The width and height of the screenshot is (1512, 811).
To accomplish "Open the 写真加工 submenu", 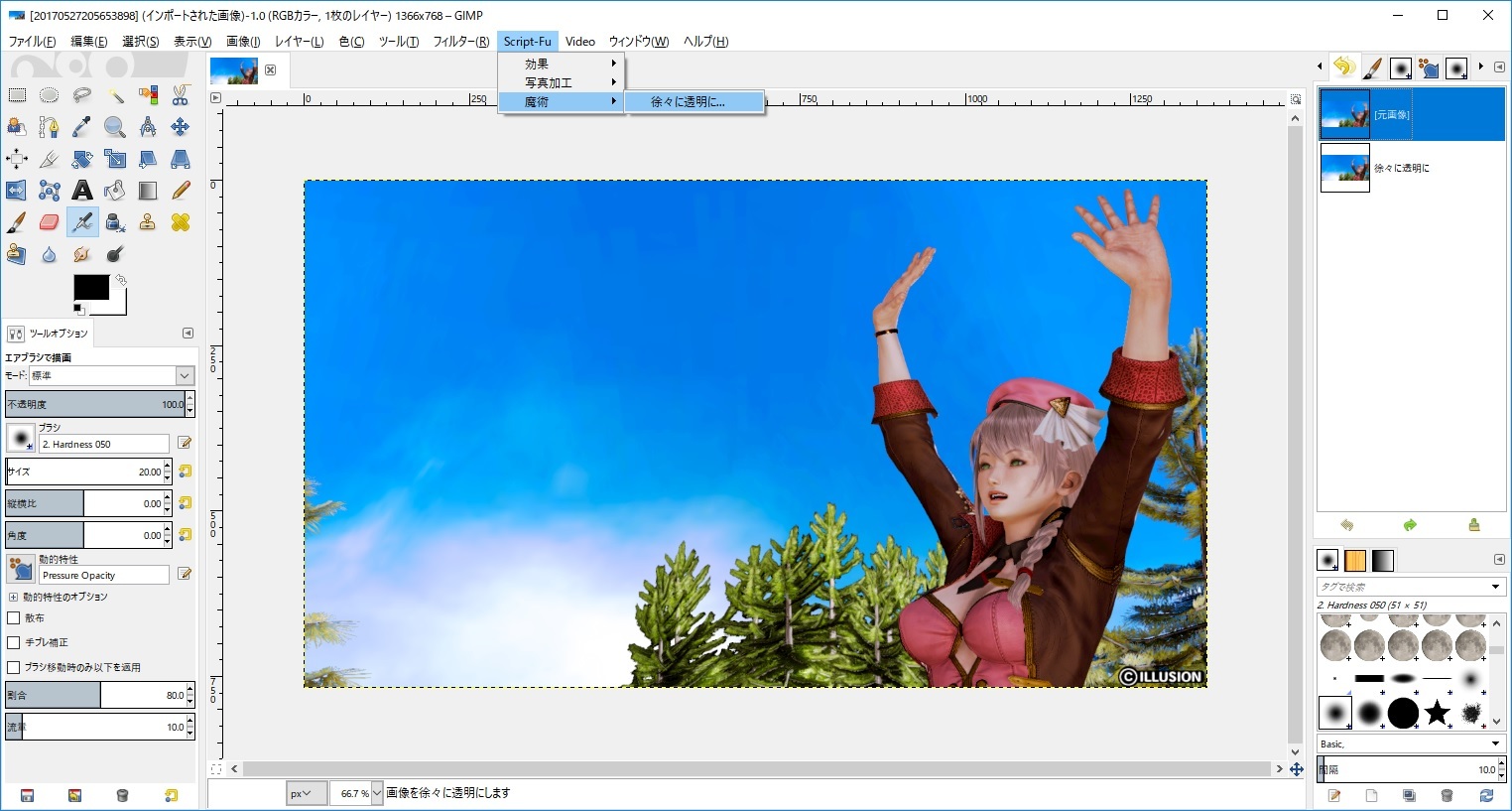I will click(561, 82).
